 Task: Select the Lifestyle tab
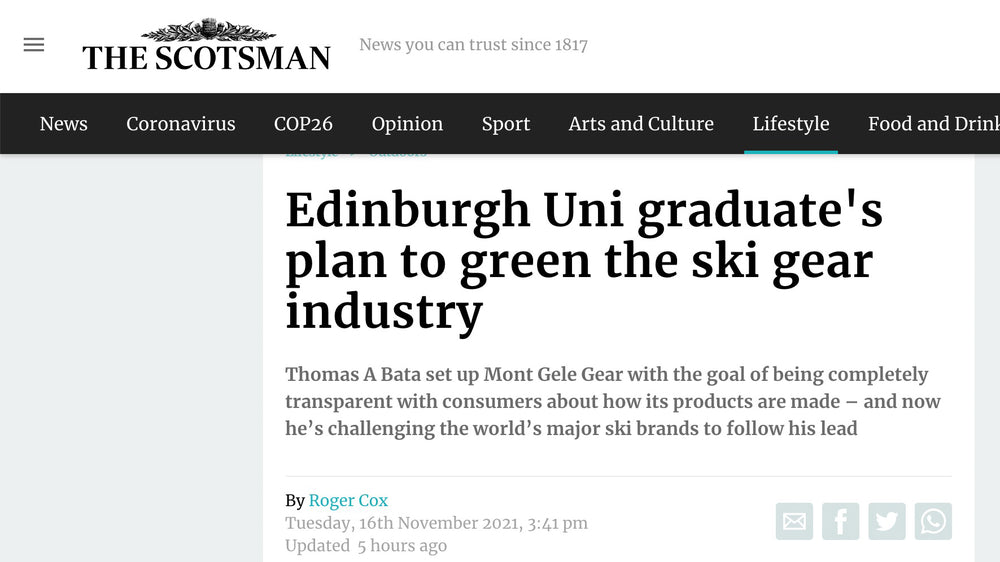click(790, 124)
